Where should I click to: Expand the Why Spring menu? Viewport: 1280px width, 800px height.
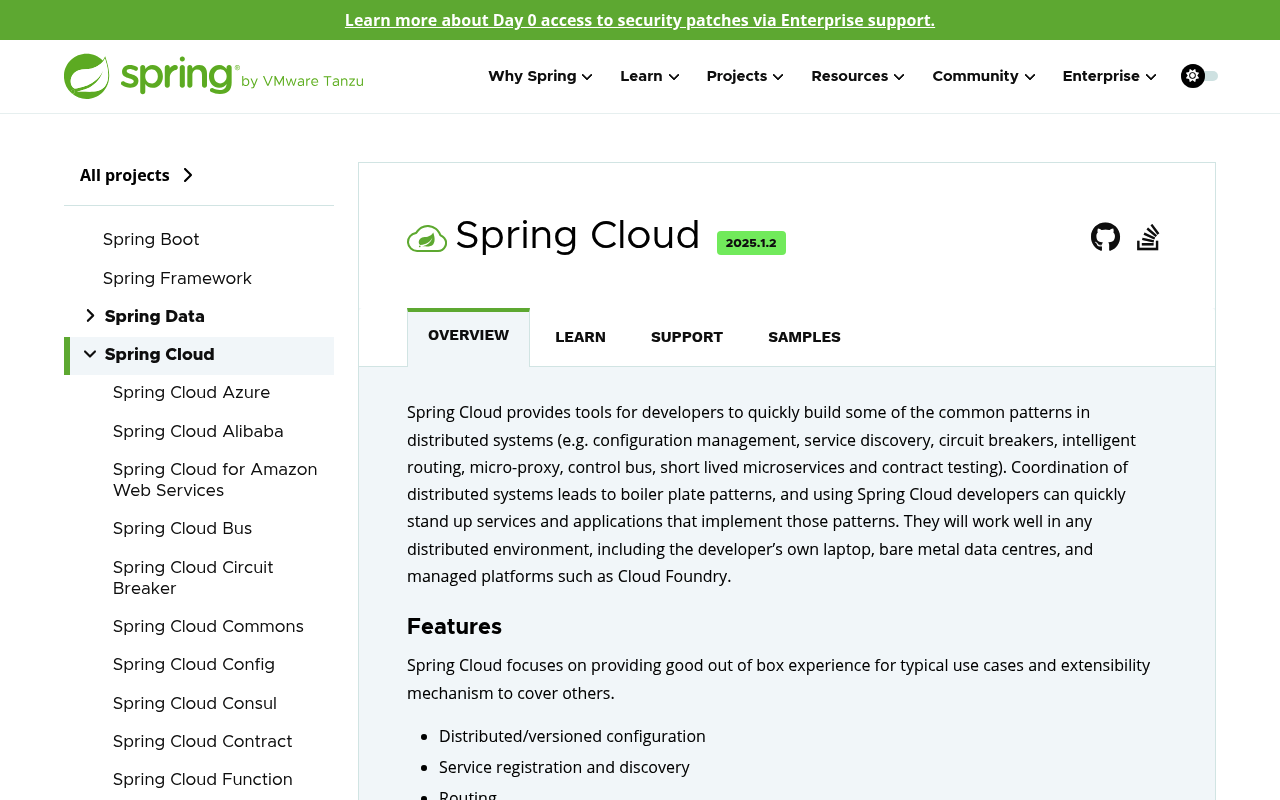click(540, 76)
